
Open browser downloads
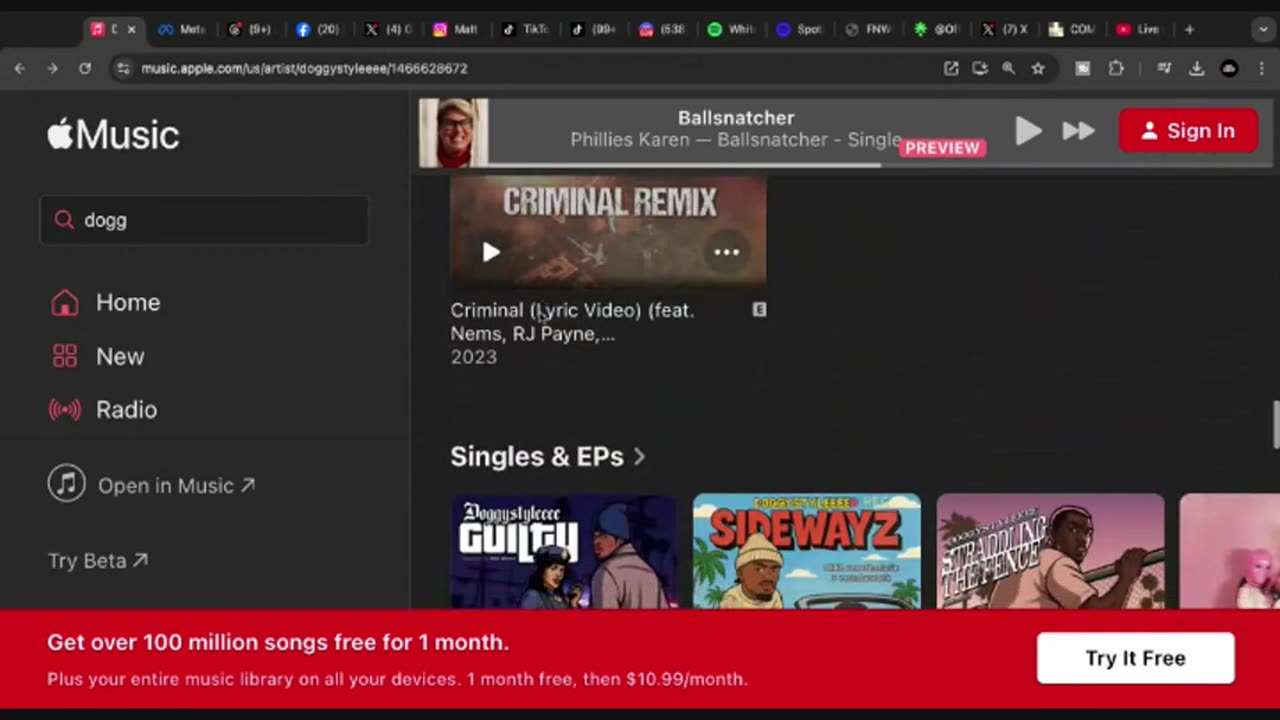pyautogui.click(x=1196, y=68)
